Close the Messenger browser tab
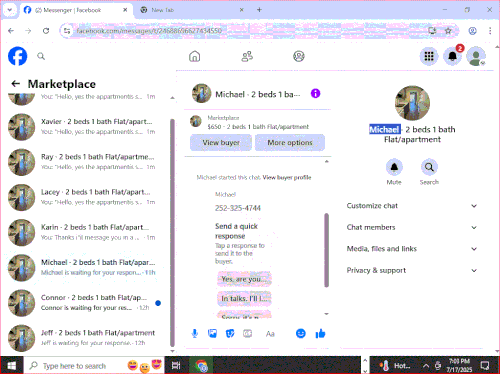Image resolution: width=500 pixels, height=374 pixels. point(125,10)
